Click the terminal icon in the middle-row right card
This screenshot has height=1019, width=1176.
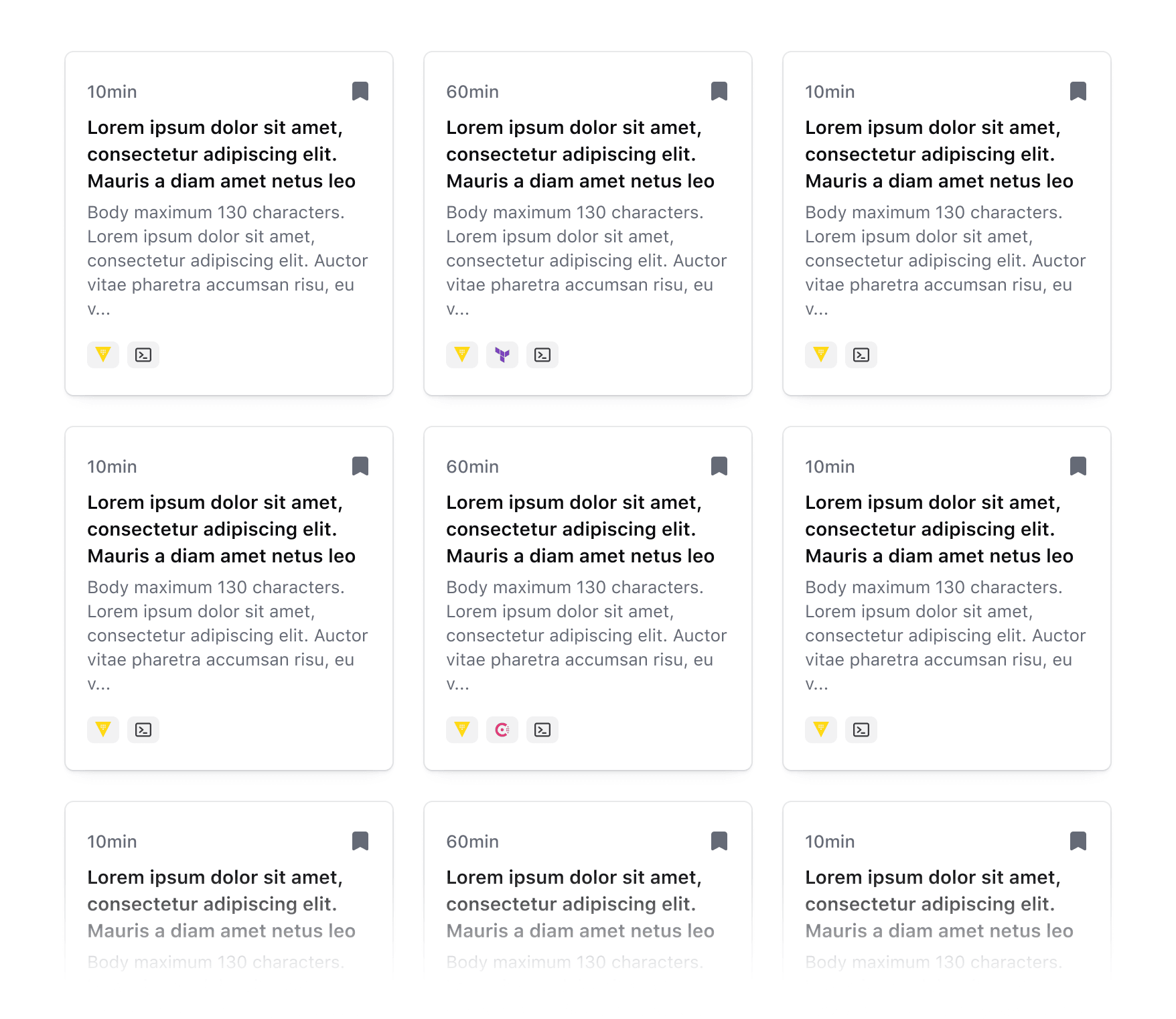click(861, 730)
